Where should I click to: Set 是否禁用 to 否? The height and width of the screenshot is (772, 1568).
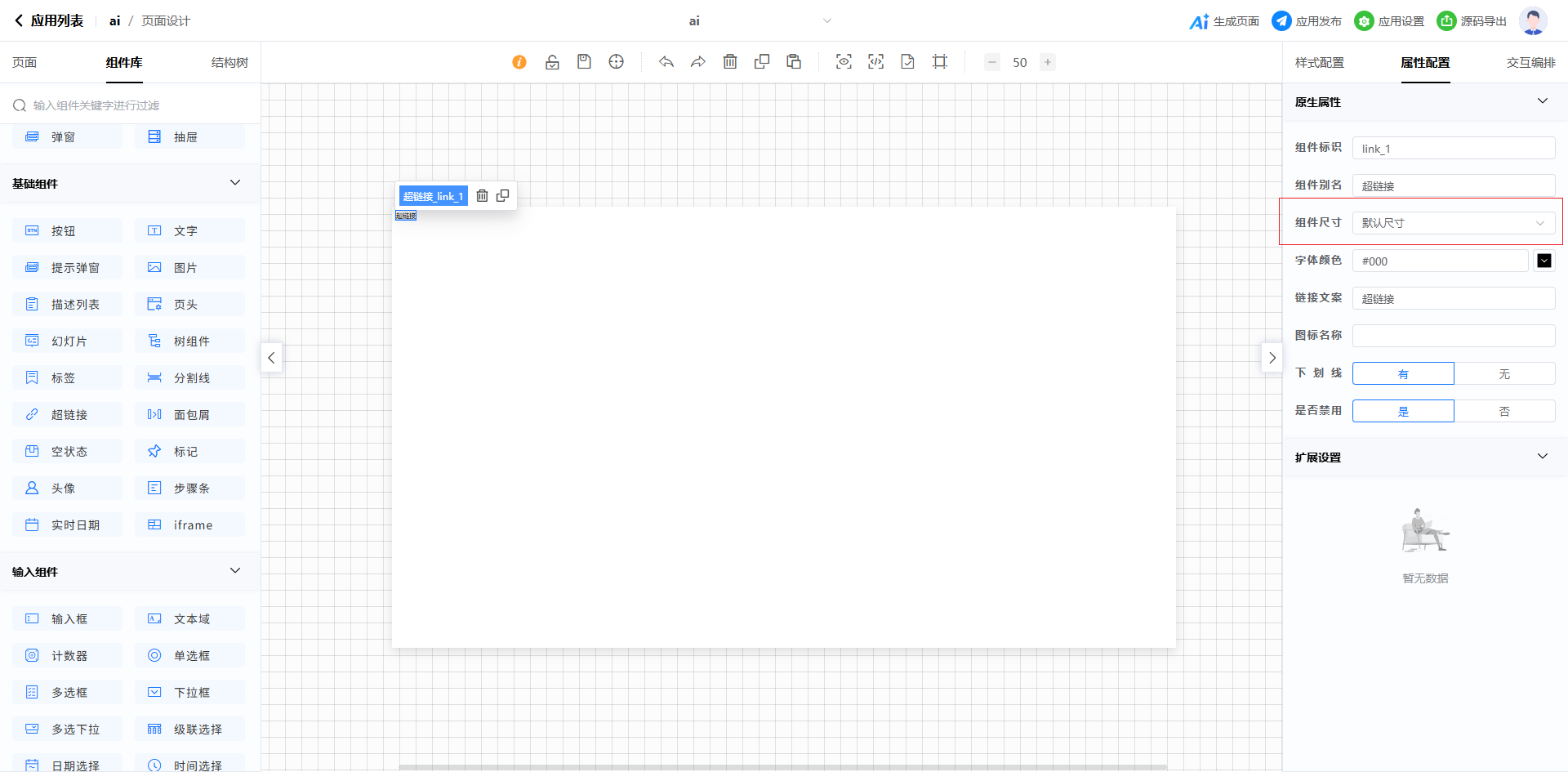(x=1504, y=412)
